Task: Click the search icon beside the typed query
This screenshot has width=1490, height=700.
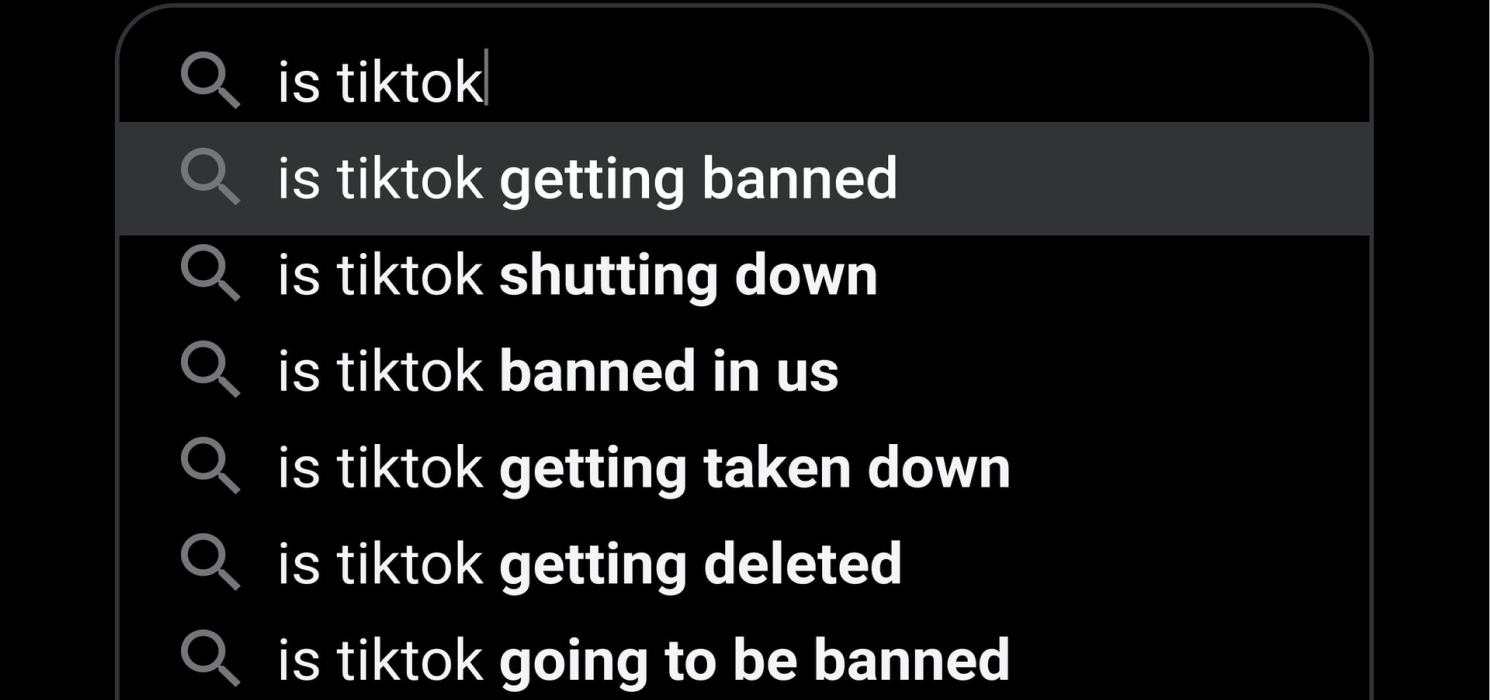Action: pyautogui.click(x=209, y=81)
